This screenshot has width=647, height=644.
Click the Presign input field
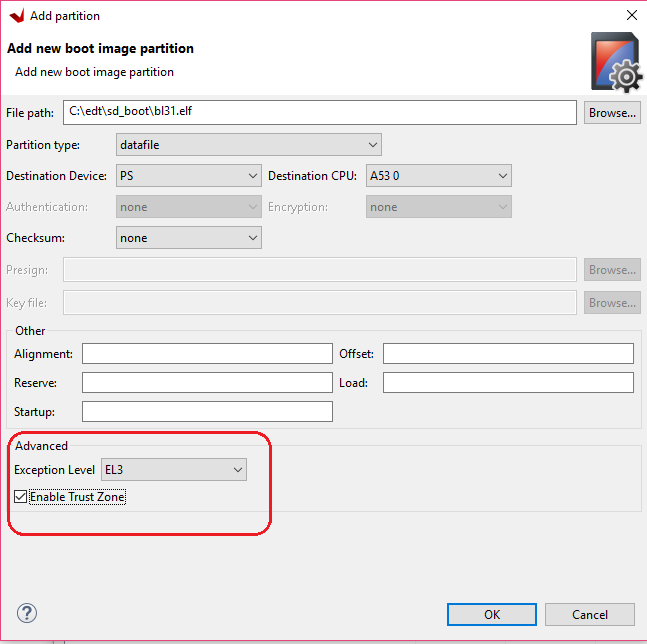coord(320,270)
